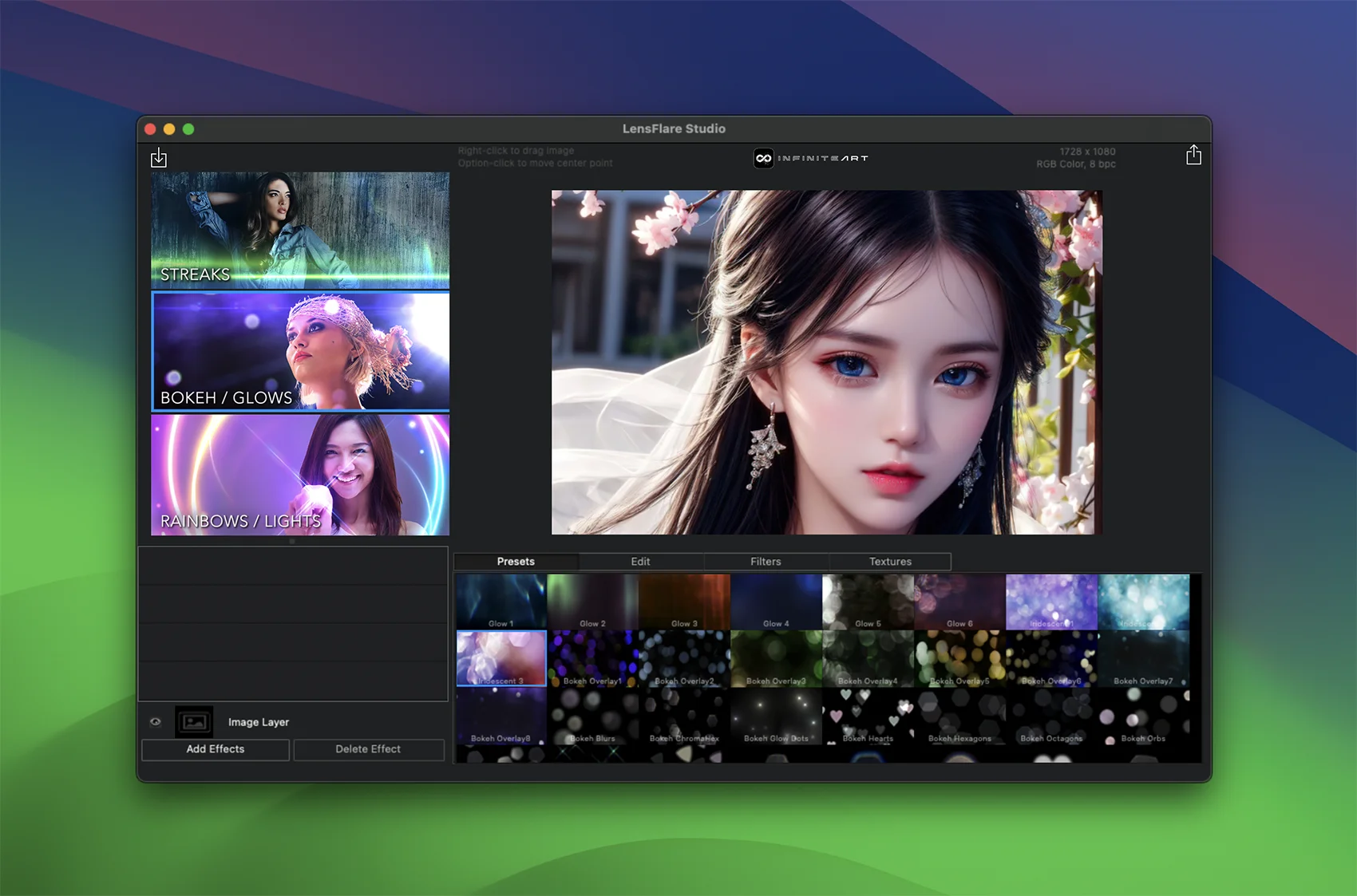1357x896 pixels.
Task: Open the Streaks effects category
Action: click(x=300, y=230)
